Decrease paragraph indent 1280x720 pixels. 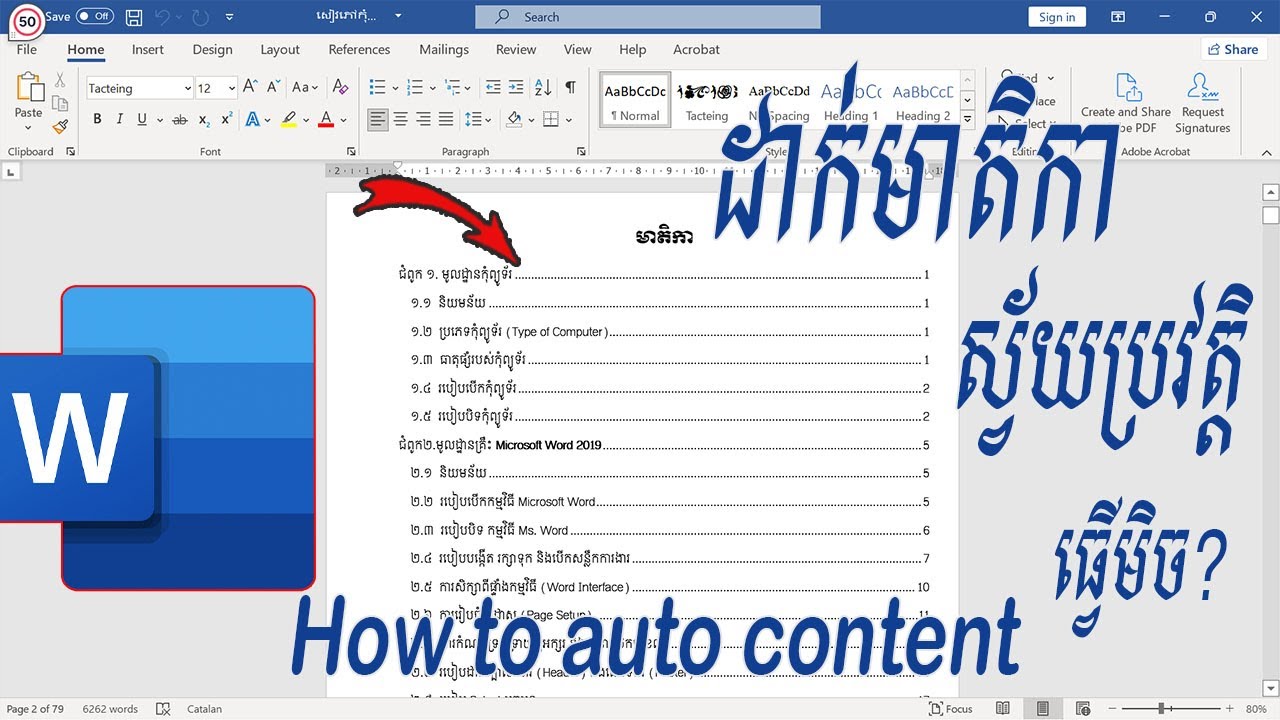click(492, 88)
